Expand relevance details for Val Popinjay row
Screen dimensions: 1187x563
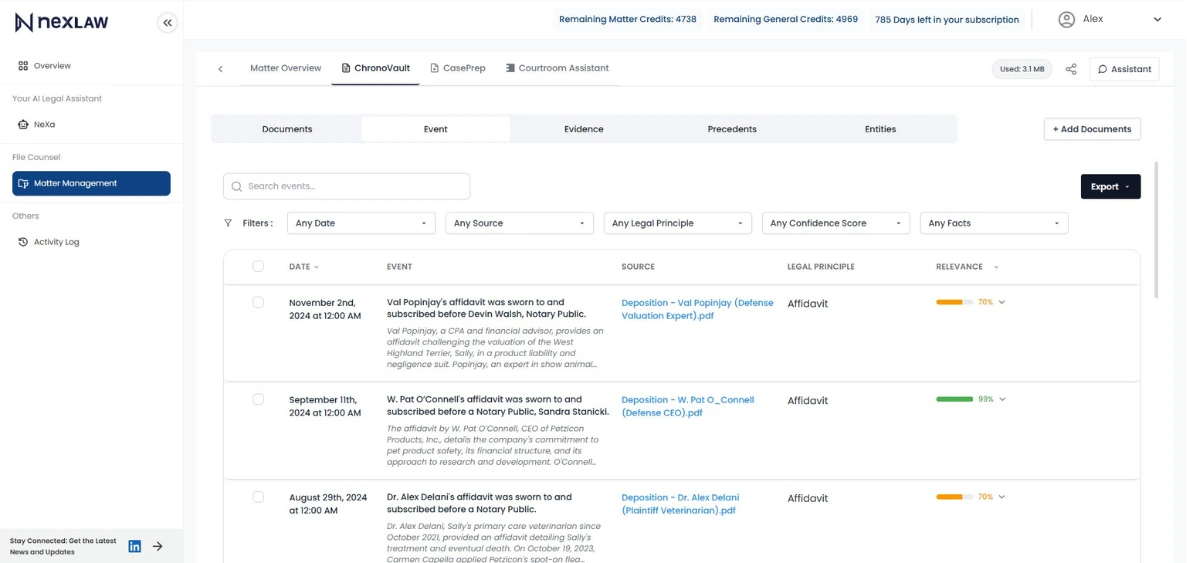pyautogui.click(x=1002, y=302)
